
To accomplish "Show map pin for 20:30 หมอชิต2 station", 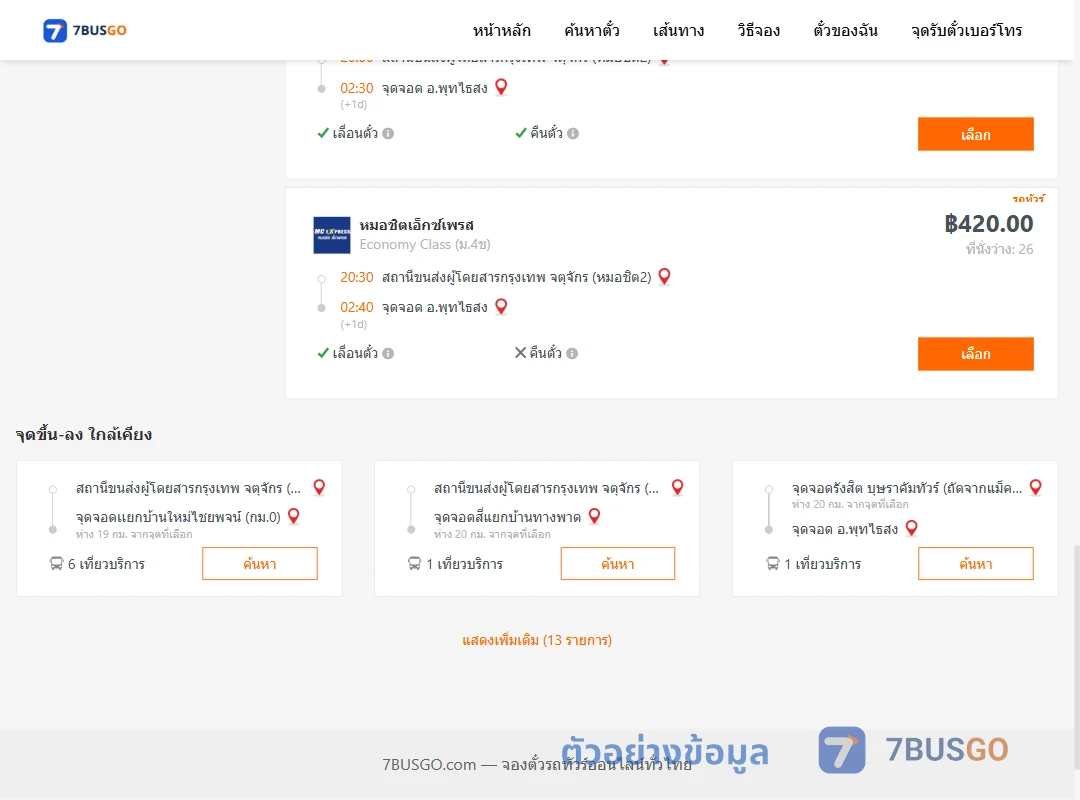I will (665, 276).
